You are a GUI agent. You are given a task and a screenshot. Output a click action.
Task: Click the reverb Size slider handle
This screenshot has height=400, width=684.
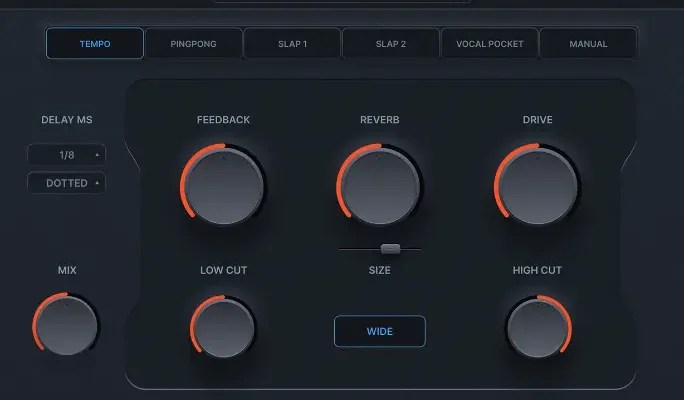coord(390,248)
